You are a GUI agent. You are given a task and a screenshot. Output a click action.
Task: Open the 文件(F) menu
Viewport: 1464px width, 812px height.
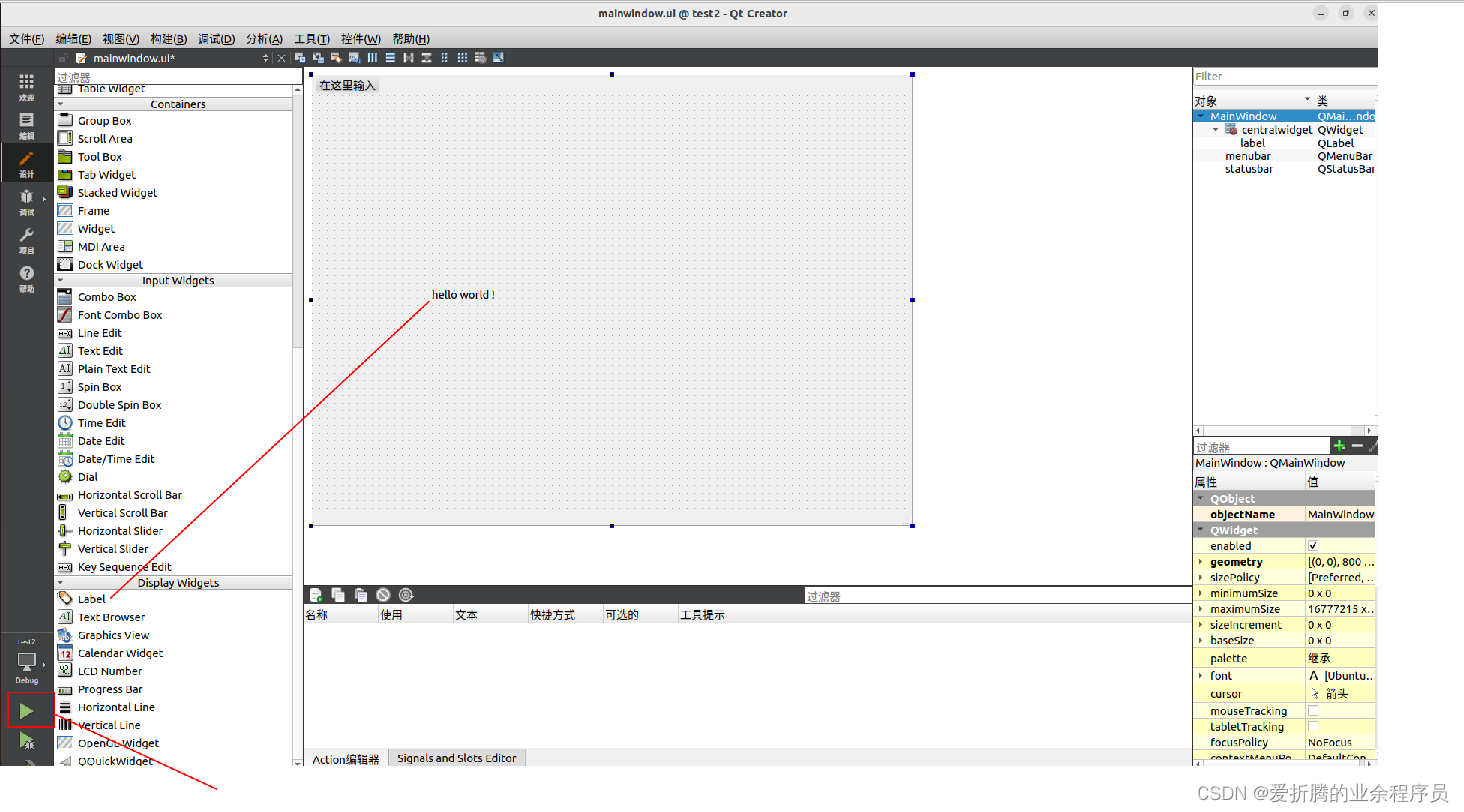(26, 39)
